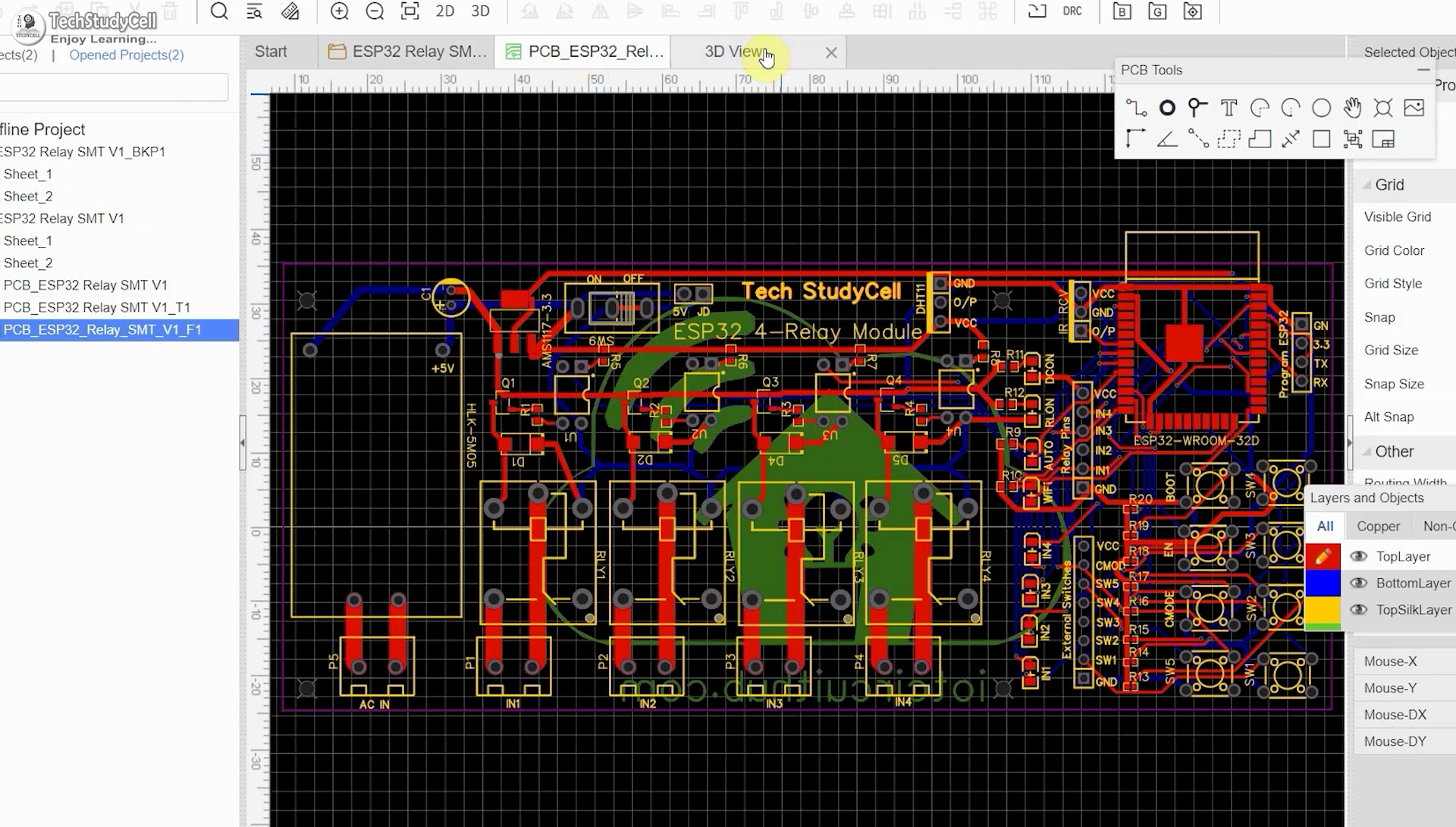Image resolution: width=1456 pixels, height=827 pixels.
Task: Select the Protractor angle tool
Action: tap(1167, 140)
